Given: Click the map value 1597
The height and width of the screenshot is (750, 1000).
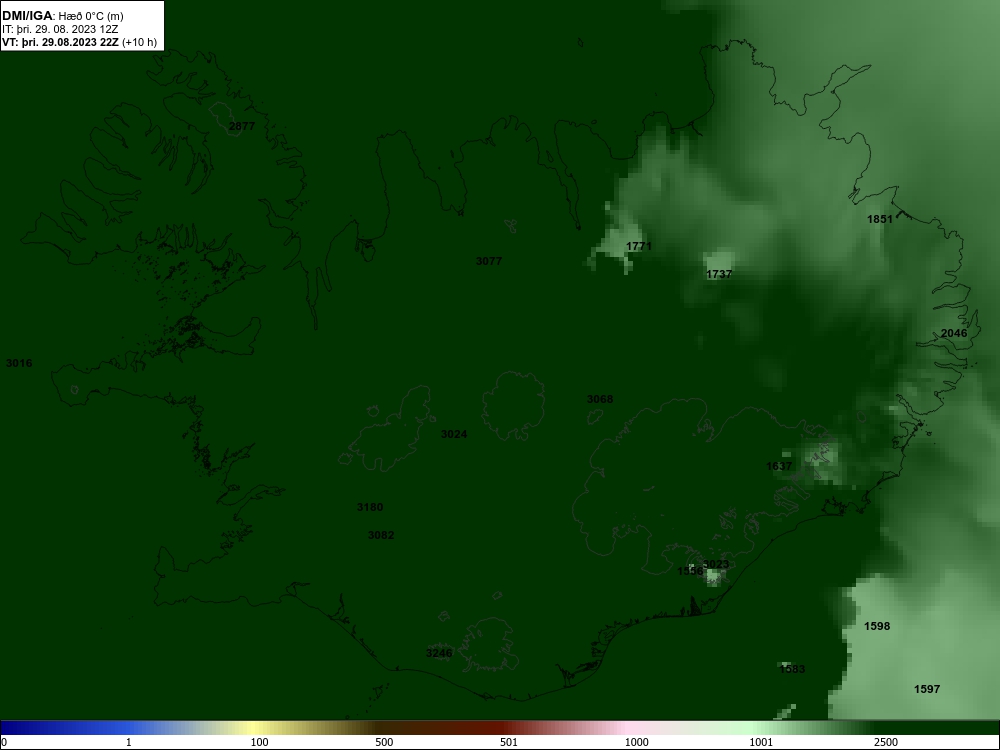Looking at the screenshot, I should pos(927,689).
